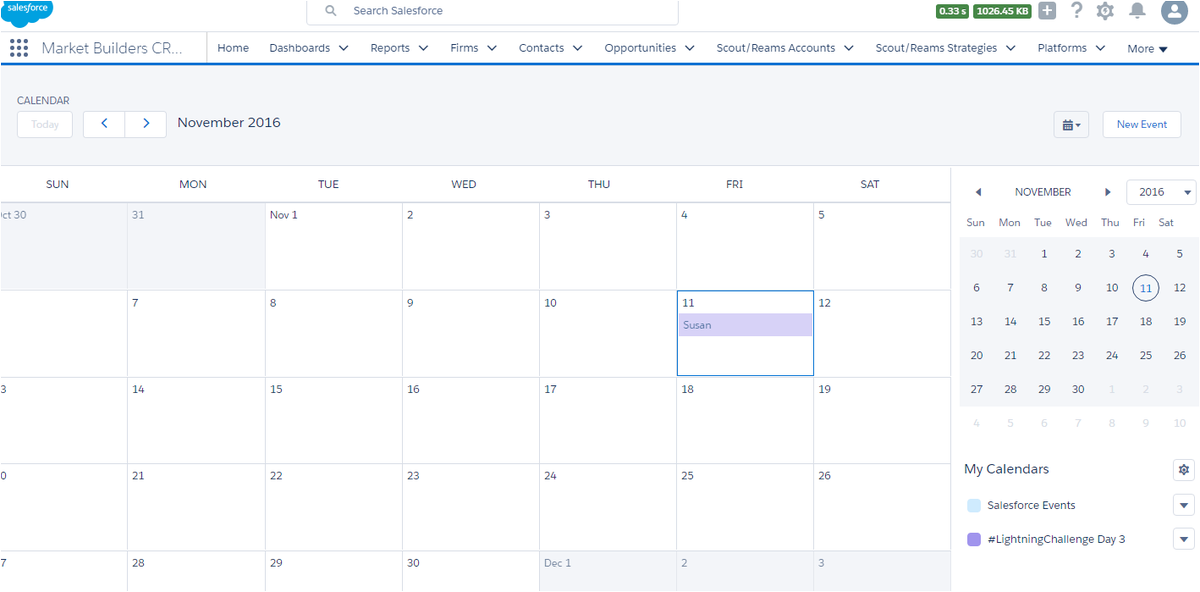Open the calendar view switcher icon
This screenshot has width=1200, height=592.
point(1071,125)
